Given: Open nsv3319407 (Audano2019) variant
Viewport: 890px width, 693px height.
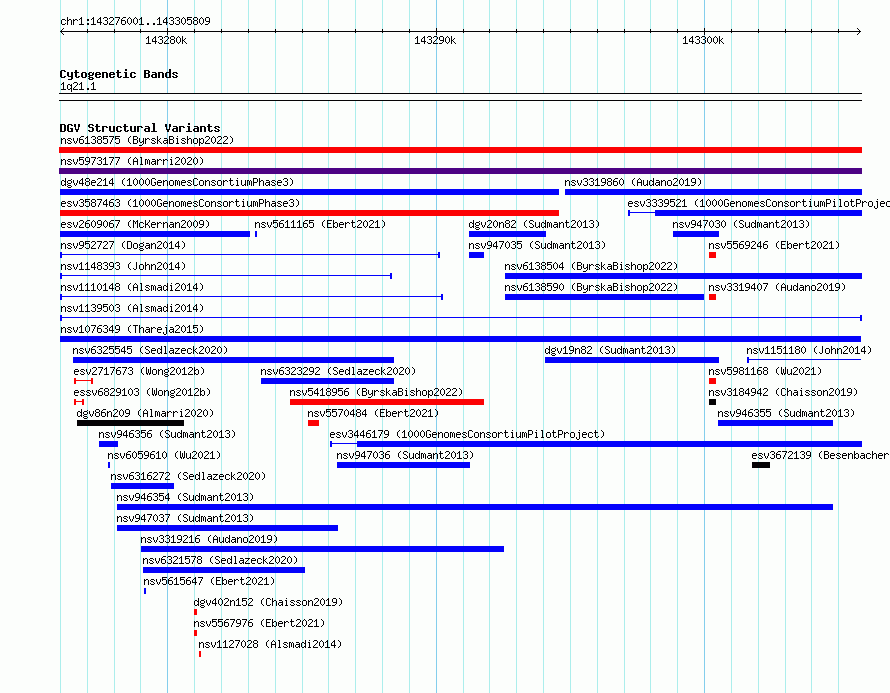Looking at the screenshot, I should [x=777, y=287].
